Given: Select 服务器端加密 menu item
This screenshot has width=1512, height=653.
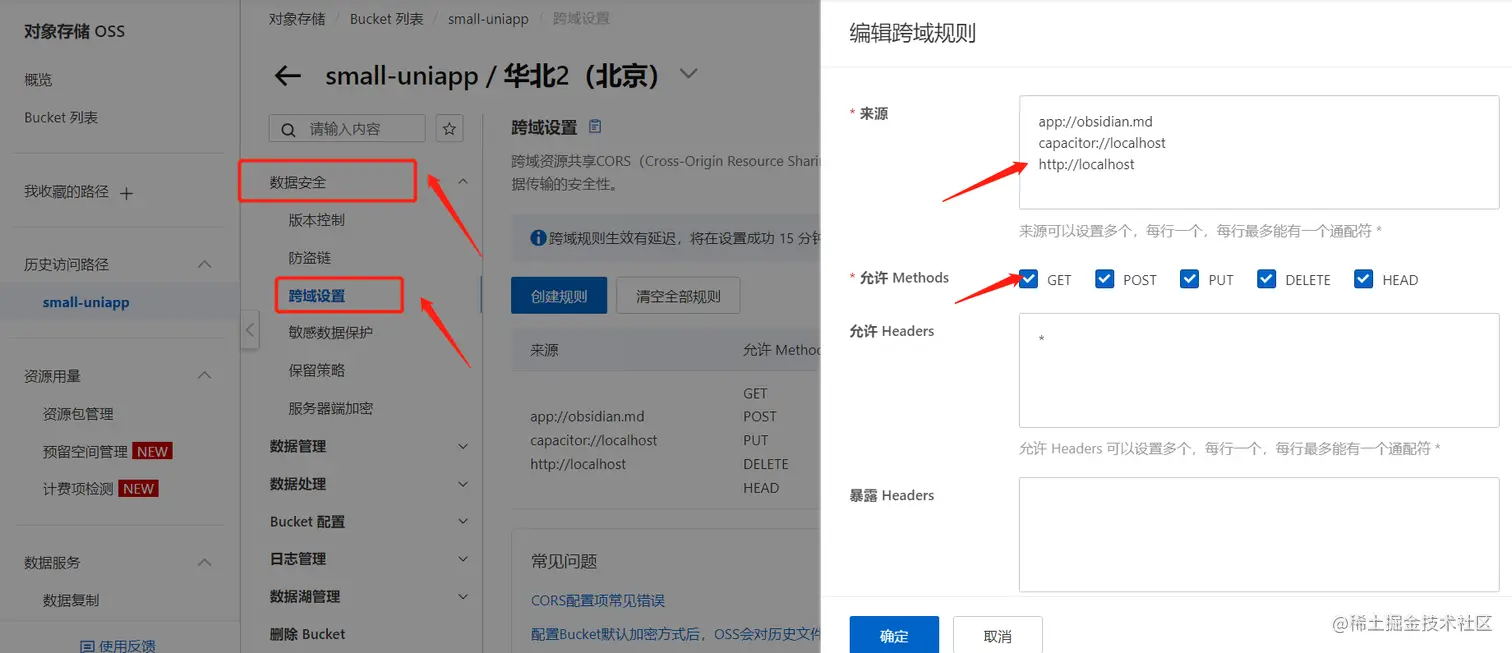Looking at the screenshot, I should [x=331, y=409].
